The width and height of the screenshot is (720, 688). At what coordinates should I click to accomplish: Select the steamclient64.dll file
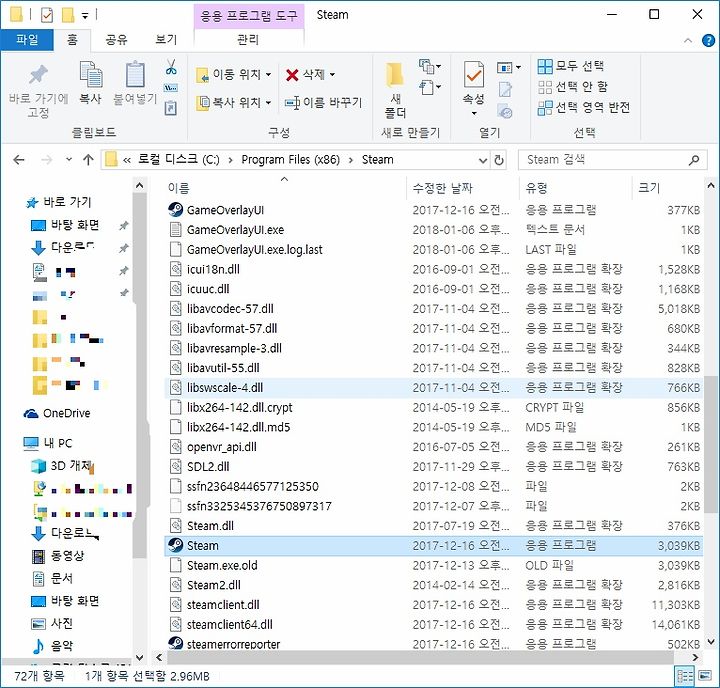(433, 625)
